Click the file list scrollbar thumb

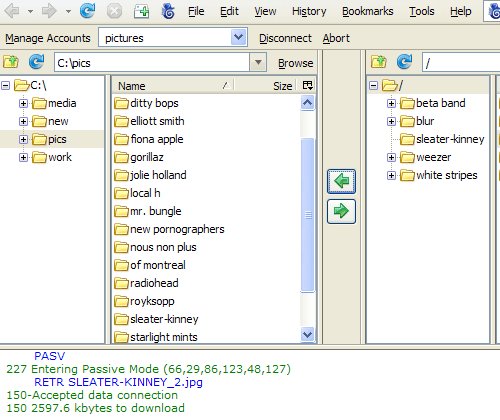(308, 215)
